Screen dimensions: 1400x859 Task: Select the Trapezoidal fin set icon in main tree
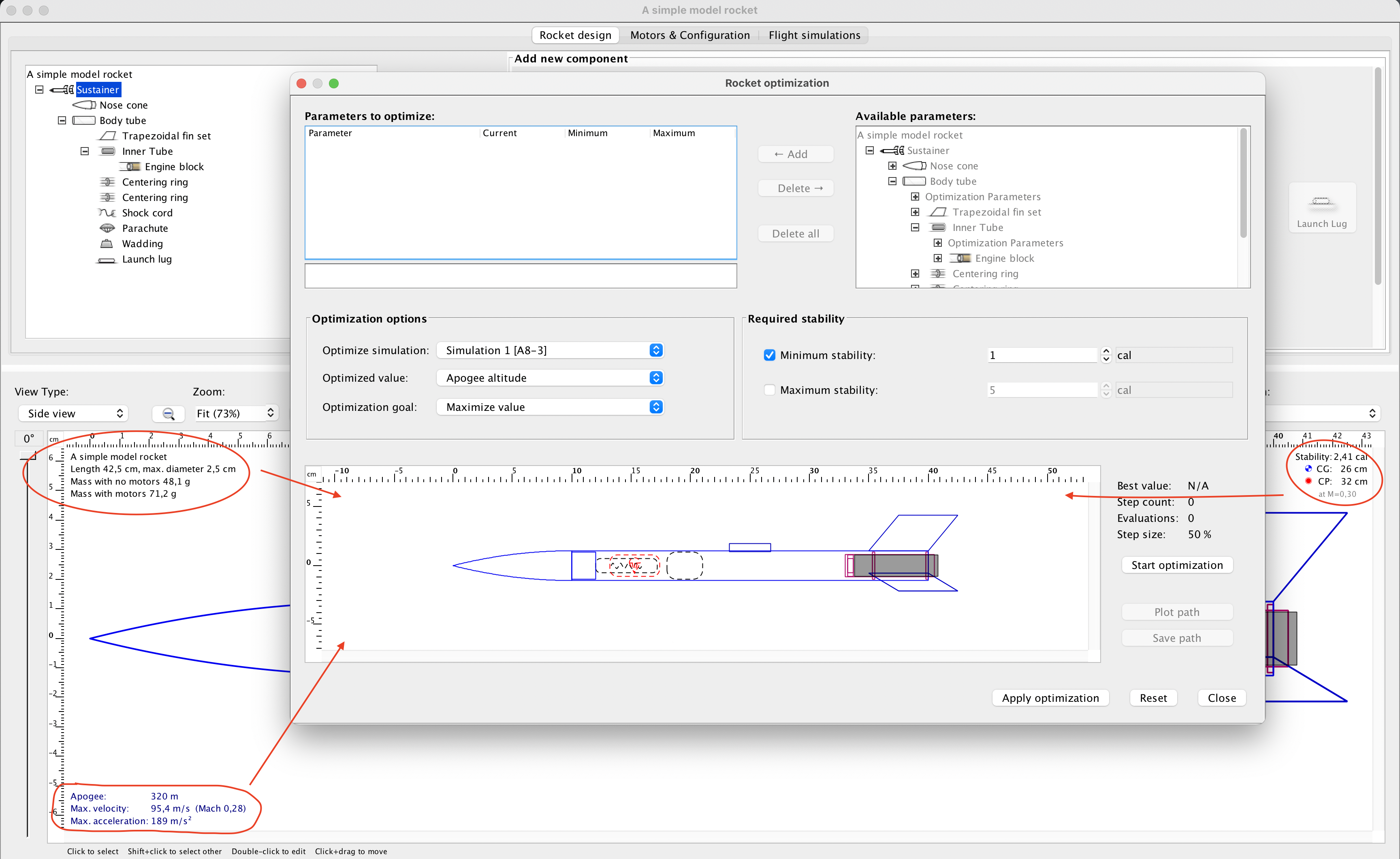107,136
